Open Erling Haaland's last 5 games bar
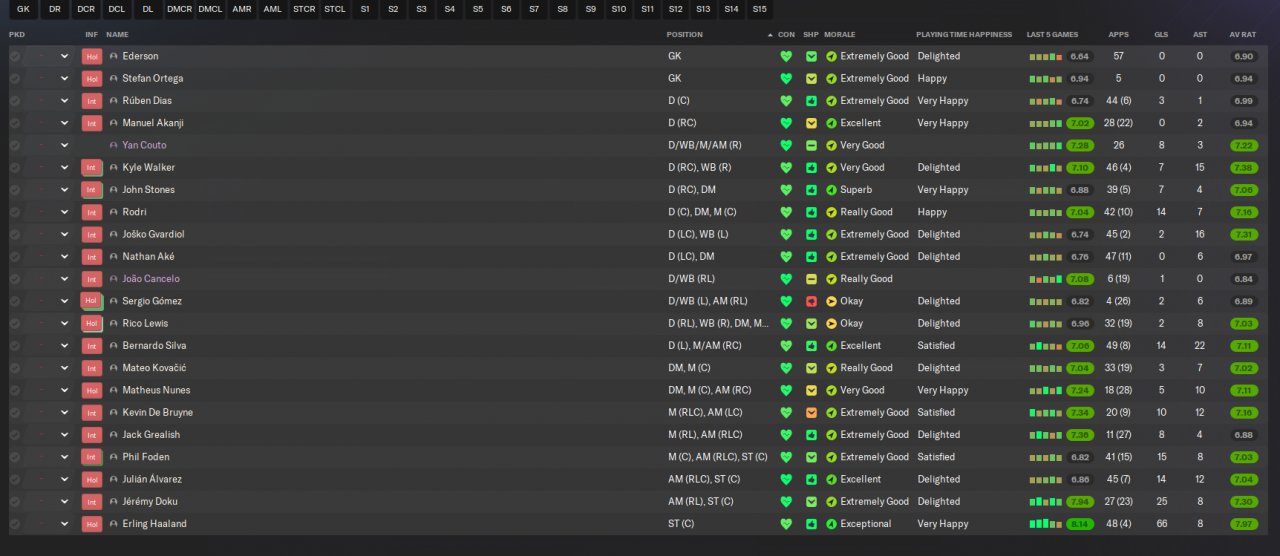1280x556 pixels. (x=1046, y=524)
